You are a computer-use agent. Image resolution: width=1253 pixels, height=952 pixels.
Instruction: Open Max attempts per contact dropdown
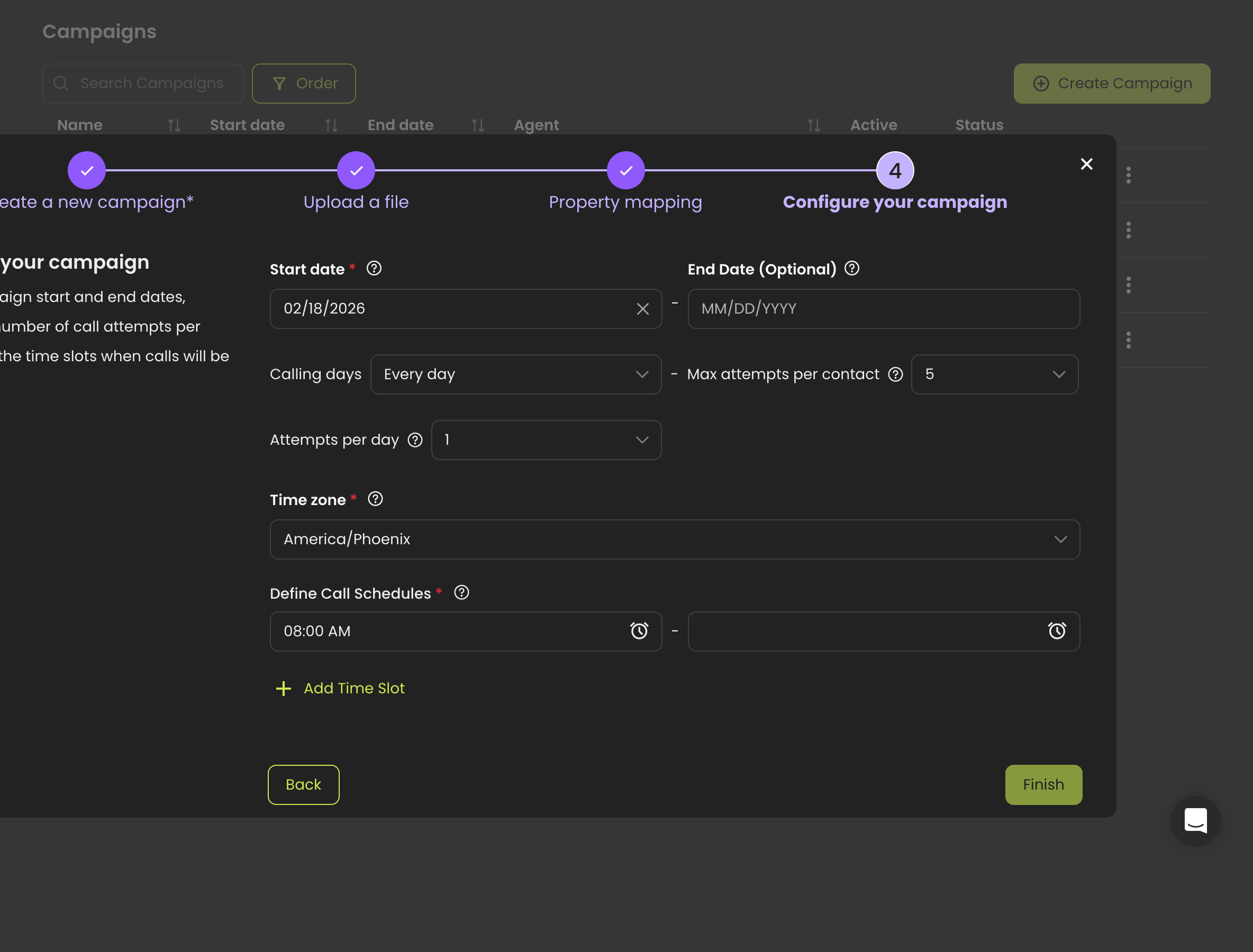click(994, 374)
